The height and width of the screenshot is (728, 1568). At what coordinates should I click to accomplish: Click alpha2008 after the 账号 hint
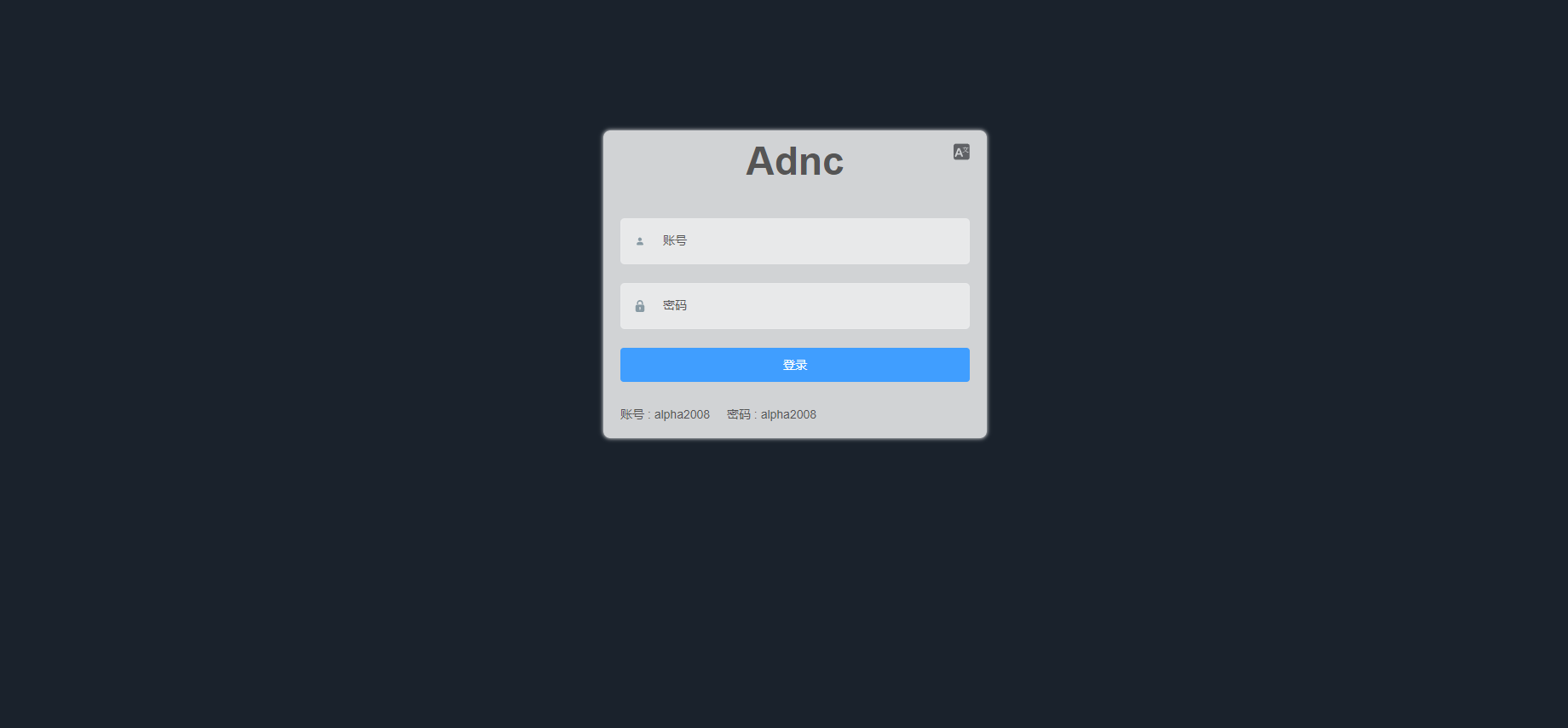tap(682, 414)
